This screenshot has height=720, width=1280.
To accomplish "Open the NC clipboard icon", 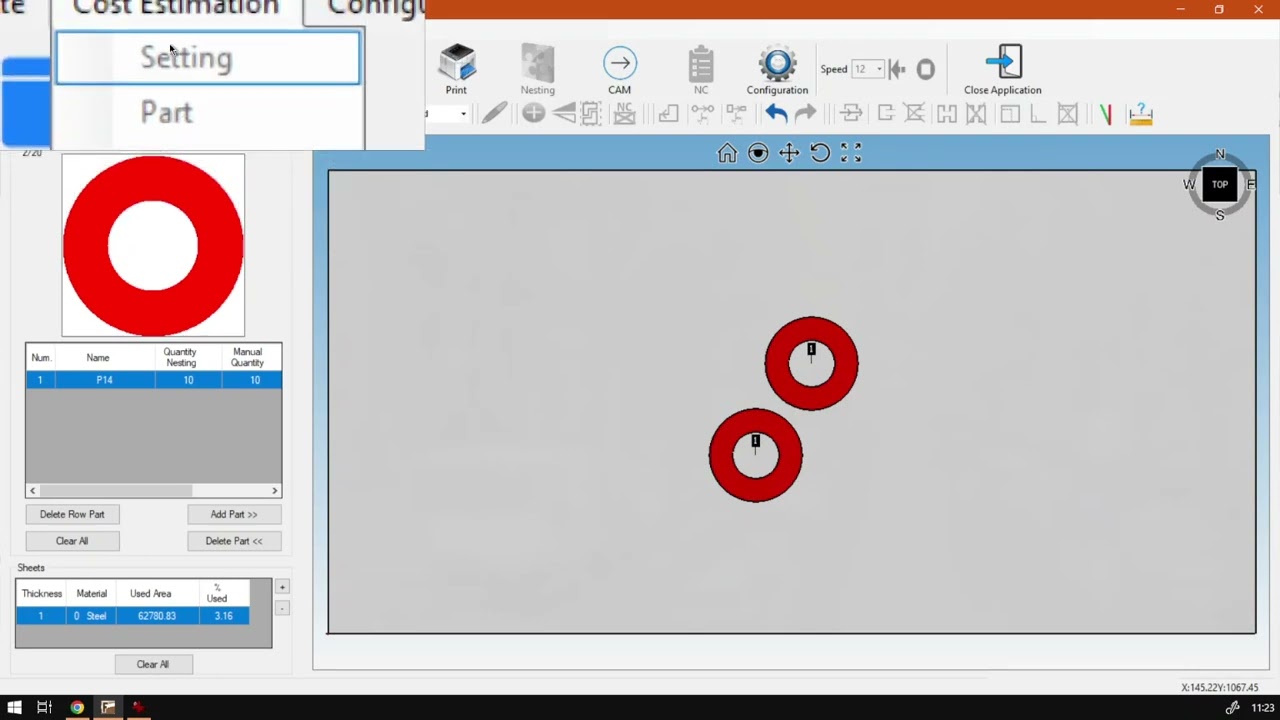I will (701, 64).
